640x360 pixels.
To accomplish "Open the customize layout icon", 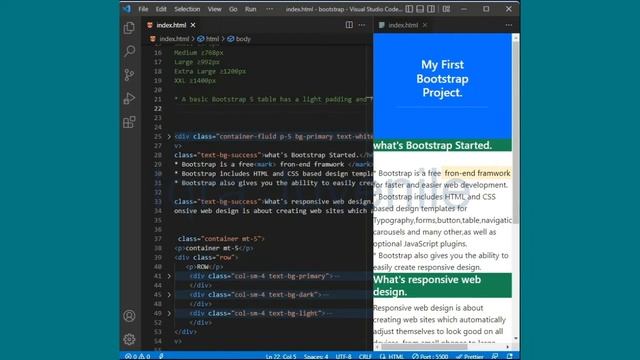I will [446, 9].
